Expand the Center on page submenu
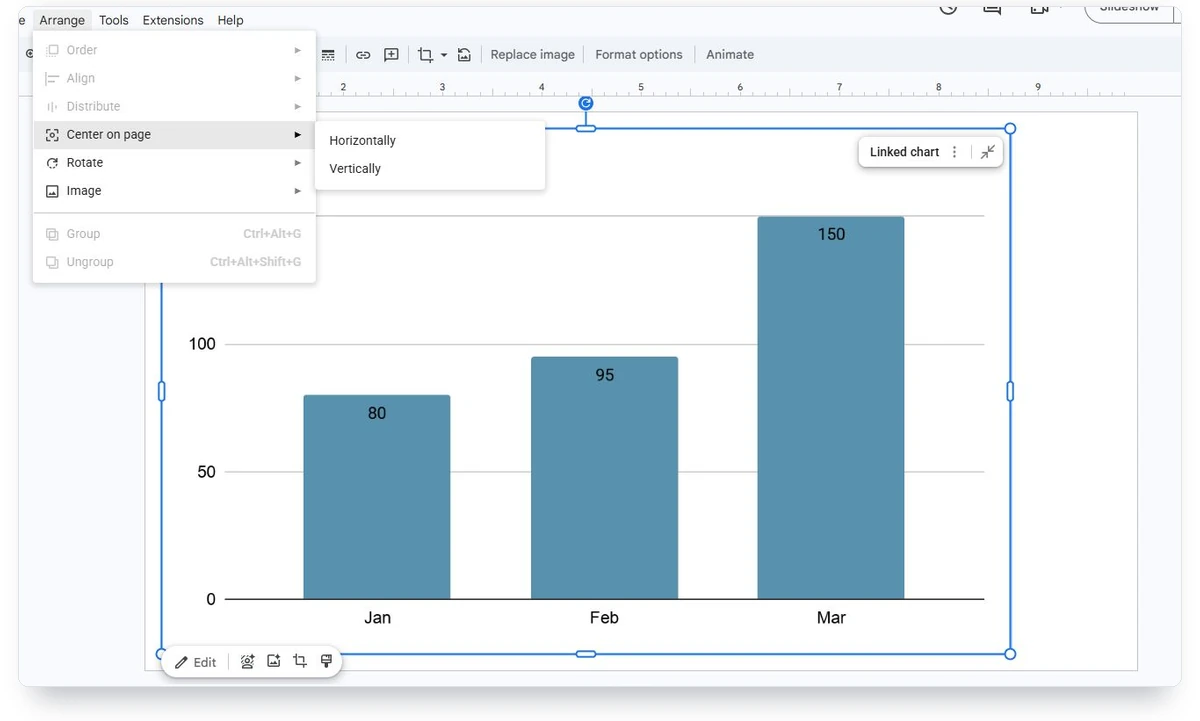1200x721 pixels. [x=174, y=135]
